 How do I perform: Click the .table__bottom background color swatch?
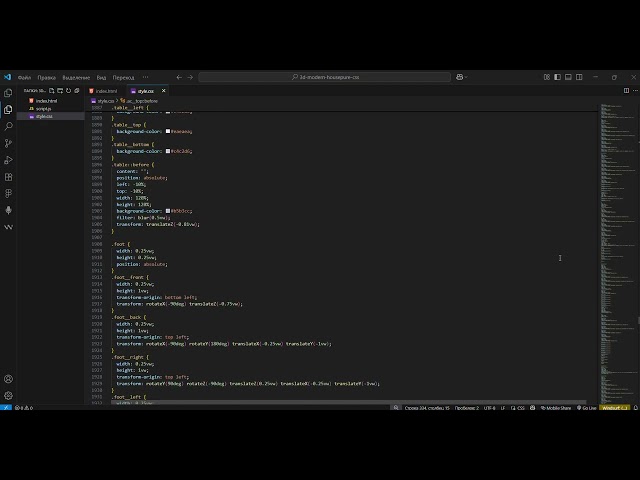coord(168,151)
